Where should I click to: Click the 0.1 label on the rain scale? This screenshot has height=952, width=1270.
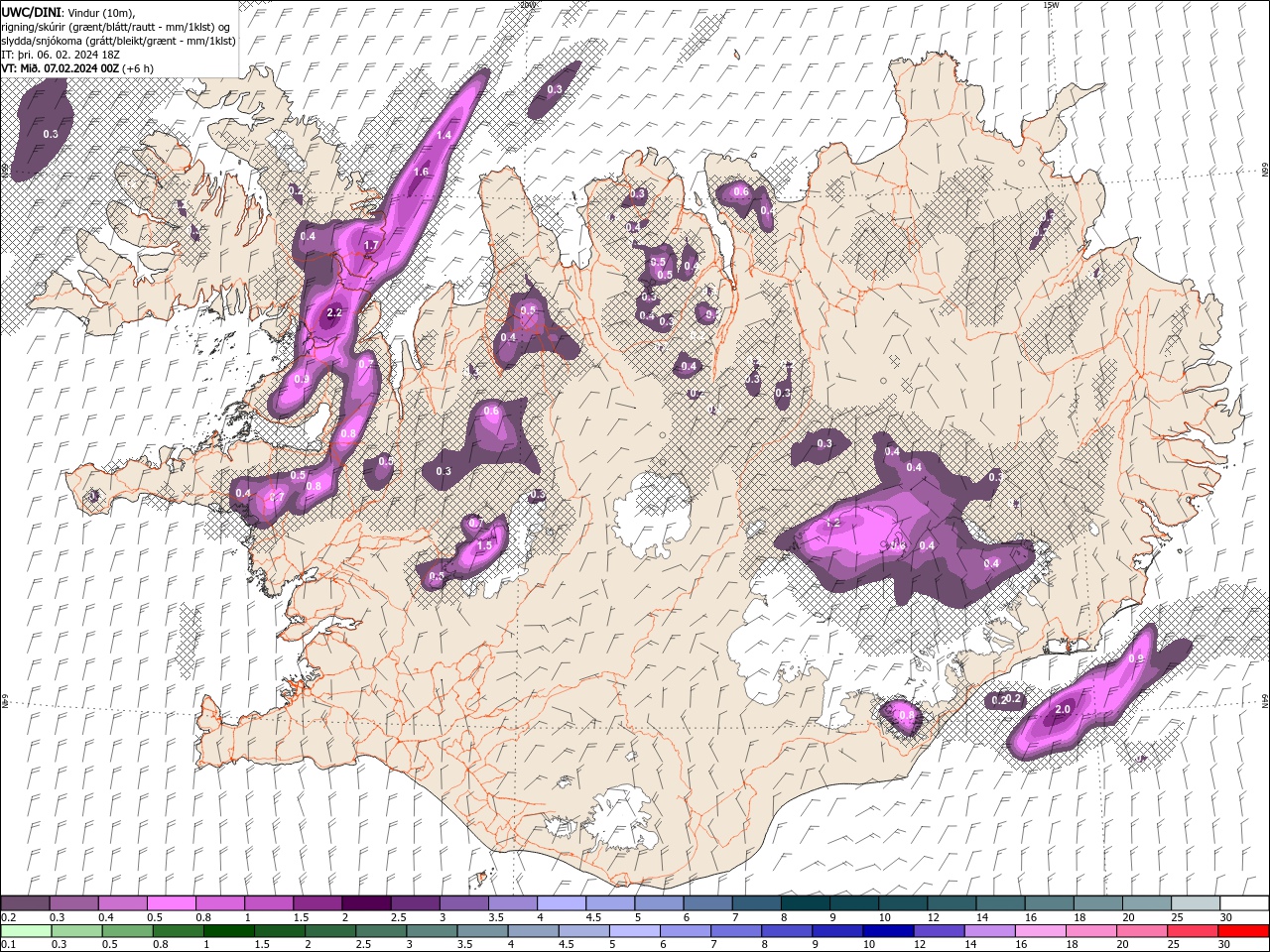click(6, 945)
